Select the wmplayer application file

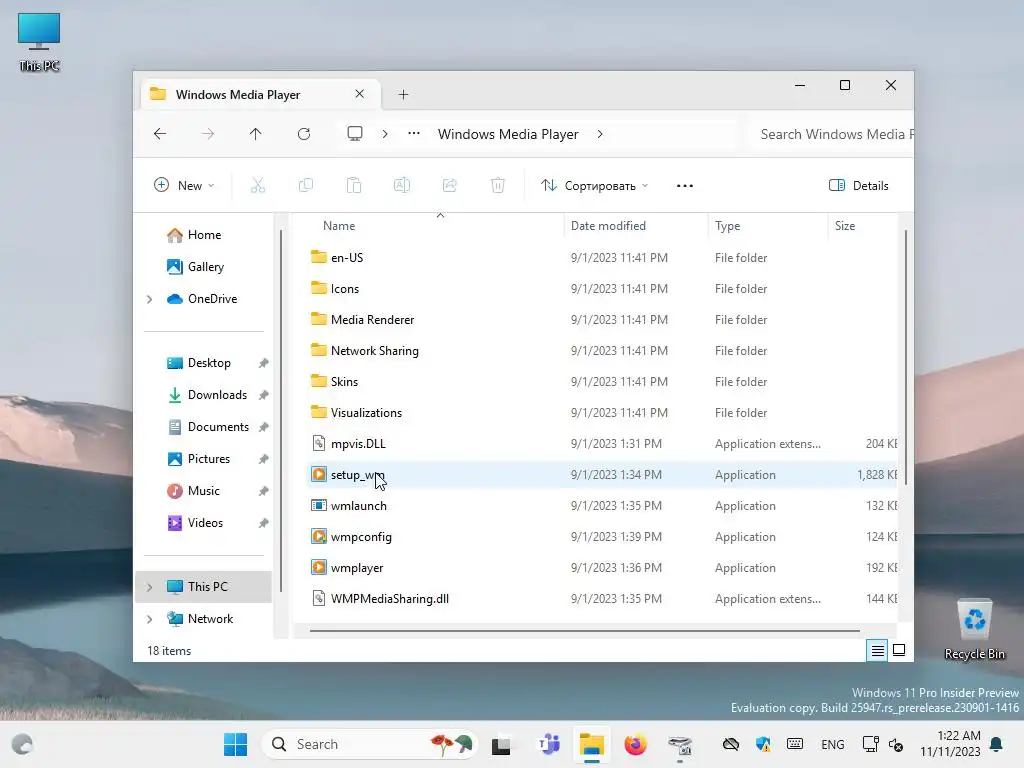click(x=357, y=568)
